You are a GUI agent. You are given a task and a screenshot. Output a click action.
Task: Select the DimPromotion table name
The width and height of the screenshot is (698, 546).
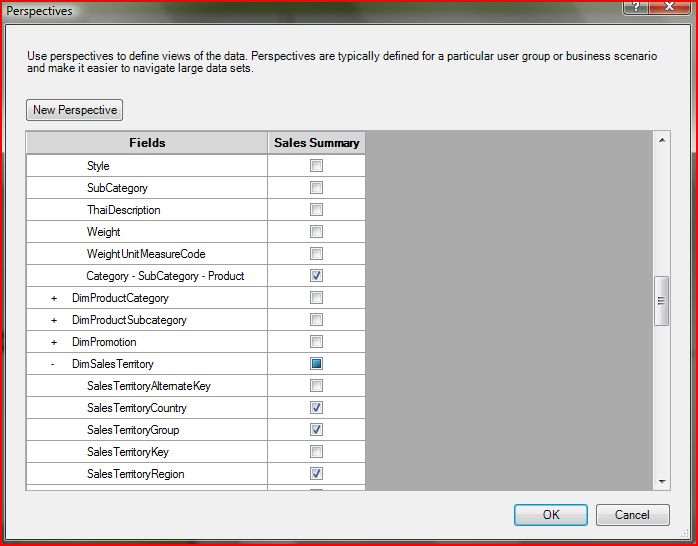click(x=104, y=342)
